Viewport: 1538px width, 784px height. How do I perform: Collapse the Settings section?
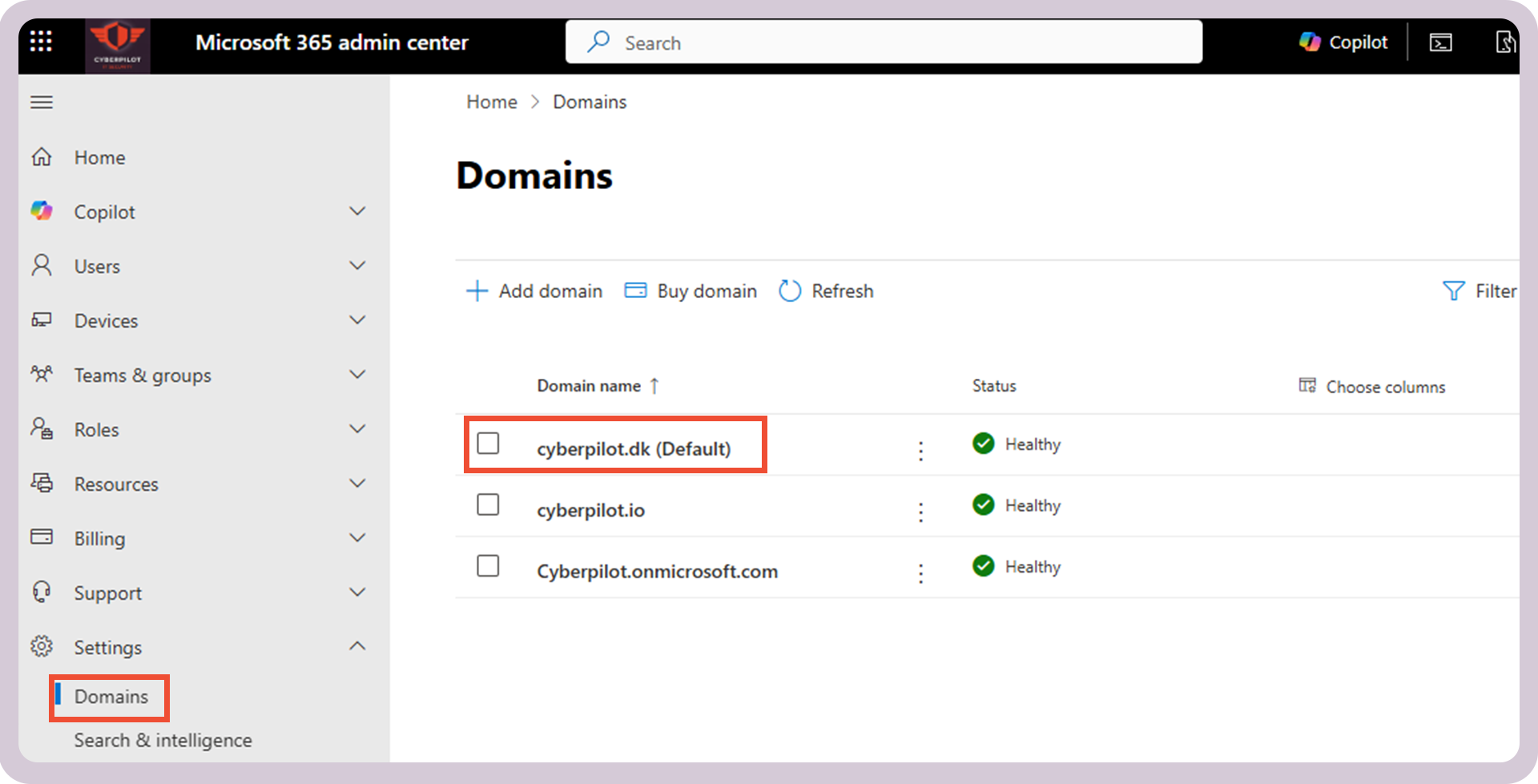(357, 646)
